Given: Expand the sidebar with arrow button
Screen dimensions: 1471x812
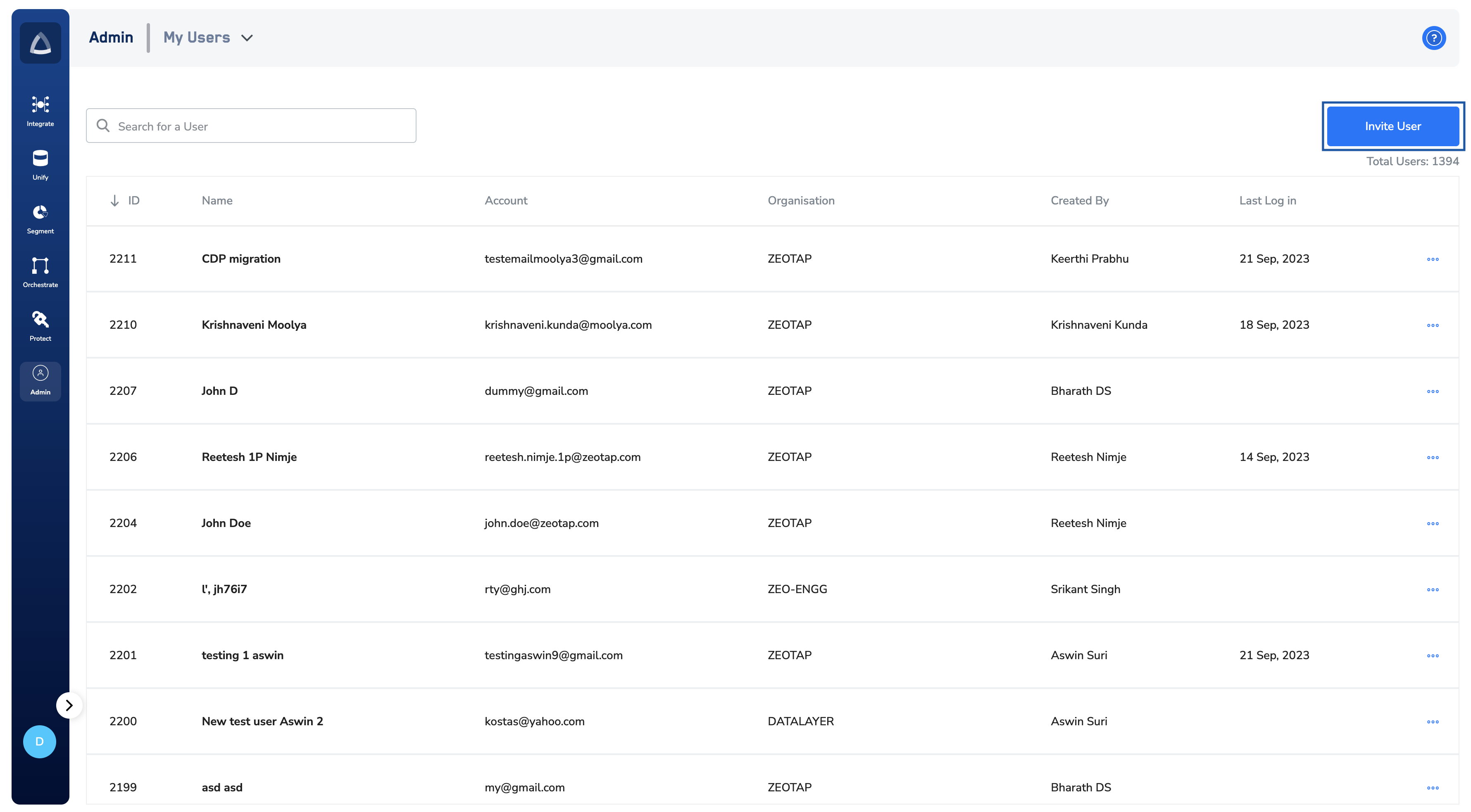Looking at the screenshot, I should point(69,705).
